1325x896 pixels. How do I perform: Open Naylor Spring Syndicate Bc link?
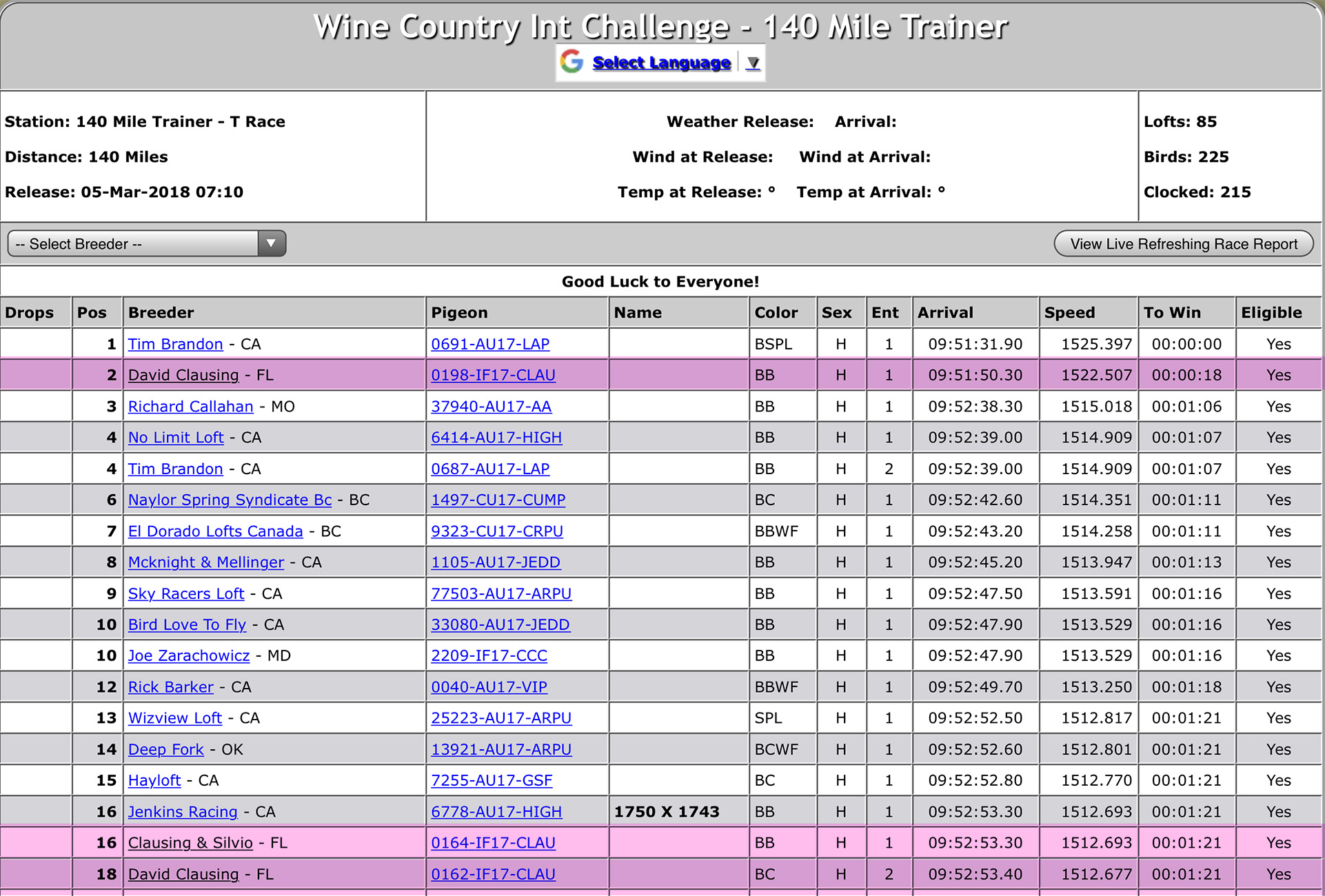(230, 500)
